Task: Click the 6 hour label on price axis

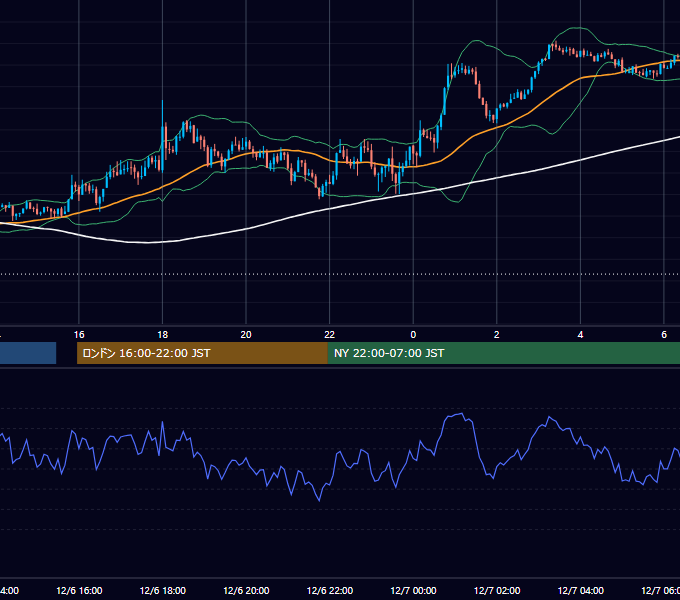Action: [x=664, y=335]
